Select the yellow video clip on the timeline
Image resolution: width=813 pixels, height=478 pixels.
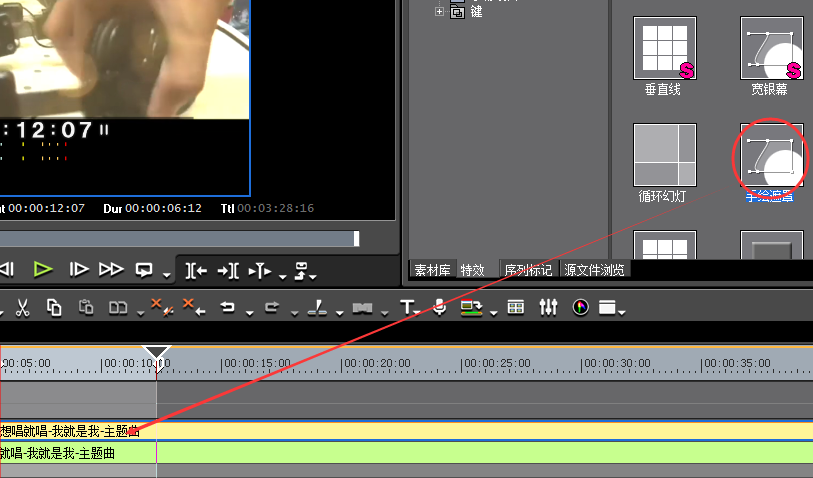coord(406,431)
